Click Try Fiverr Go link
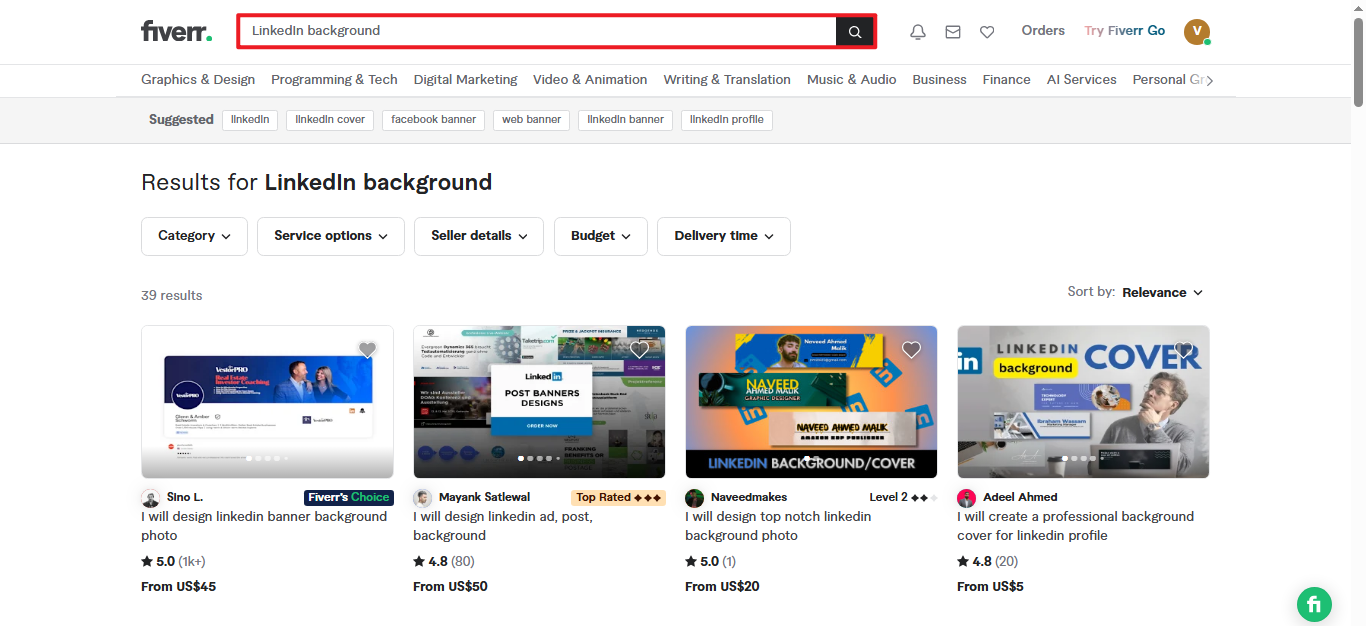This screenshot has width=1366, height=626. point(1125,31)
